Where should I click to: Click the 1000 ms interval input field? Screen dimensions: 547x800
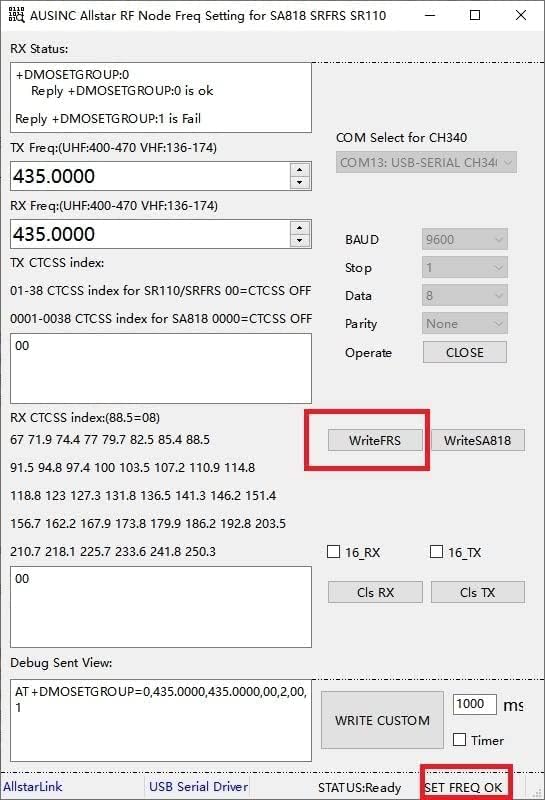point(475,704)
